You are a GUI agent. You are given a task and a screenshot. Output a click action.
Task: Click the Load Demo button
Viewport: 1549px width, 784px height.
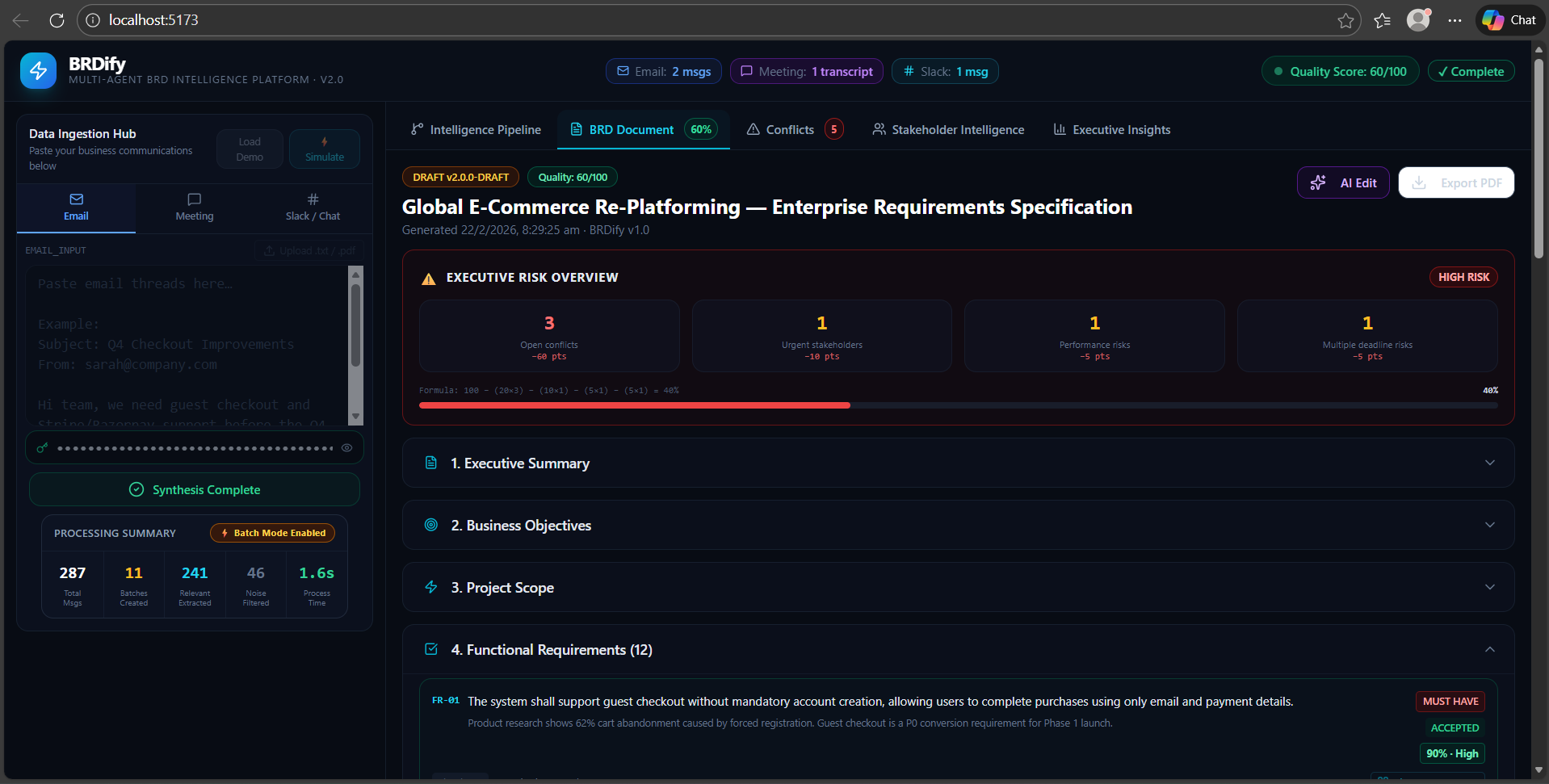click(249, 149)
